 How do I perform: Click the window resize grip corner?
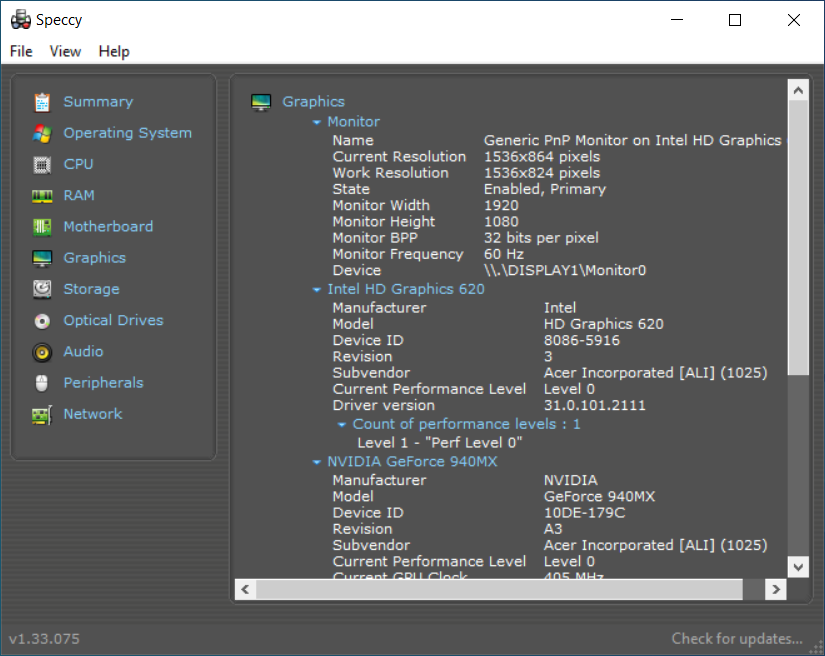pyautogui.click(x=817, y=648)
